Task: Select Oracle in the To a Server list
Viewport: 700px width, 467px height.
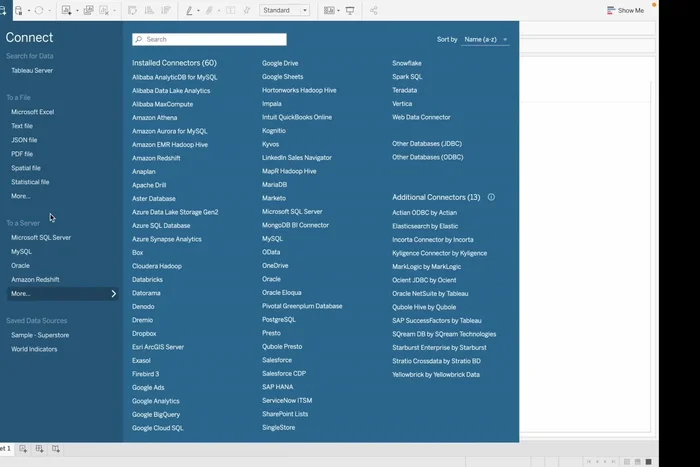Action: click(x=21, y=266)
